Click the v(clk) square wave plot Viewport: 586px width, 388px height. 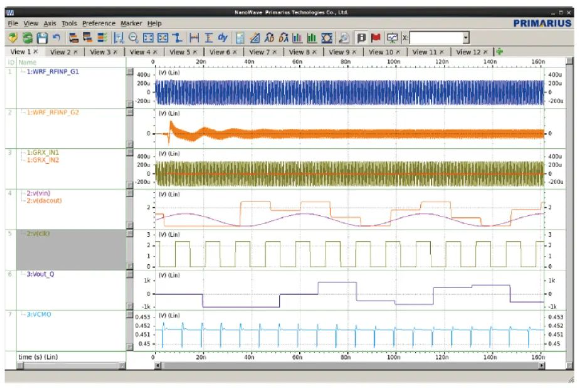349,253
